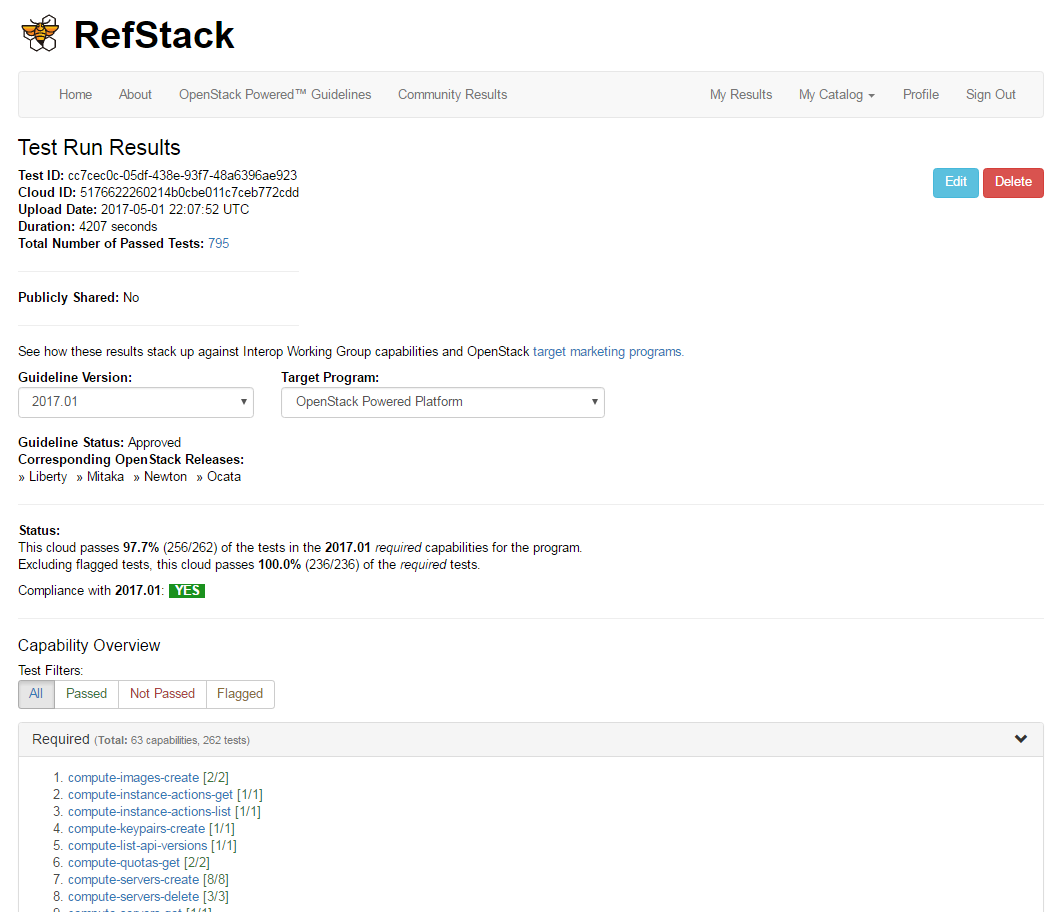
Task: Click the Duration 4207 seconds text
Action: pyautogui.click(x=88, y=227)
